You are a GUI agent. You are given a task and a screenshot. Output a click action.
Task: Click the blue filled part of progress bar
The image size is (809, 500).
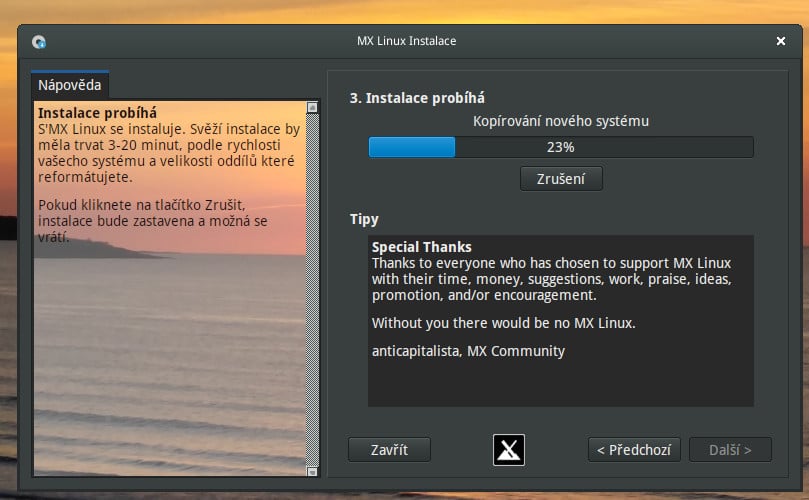click(x=412, y=147)
